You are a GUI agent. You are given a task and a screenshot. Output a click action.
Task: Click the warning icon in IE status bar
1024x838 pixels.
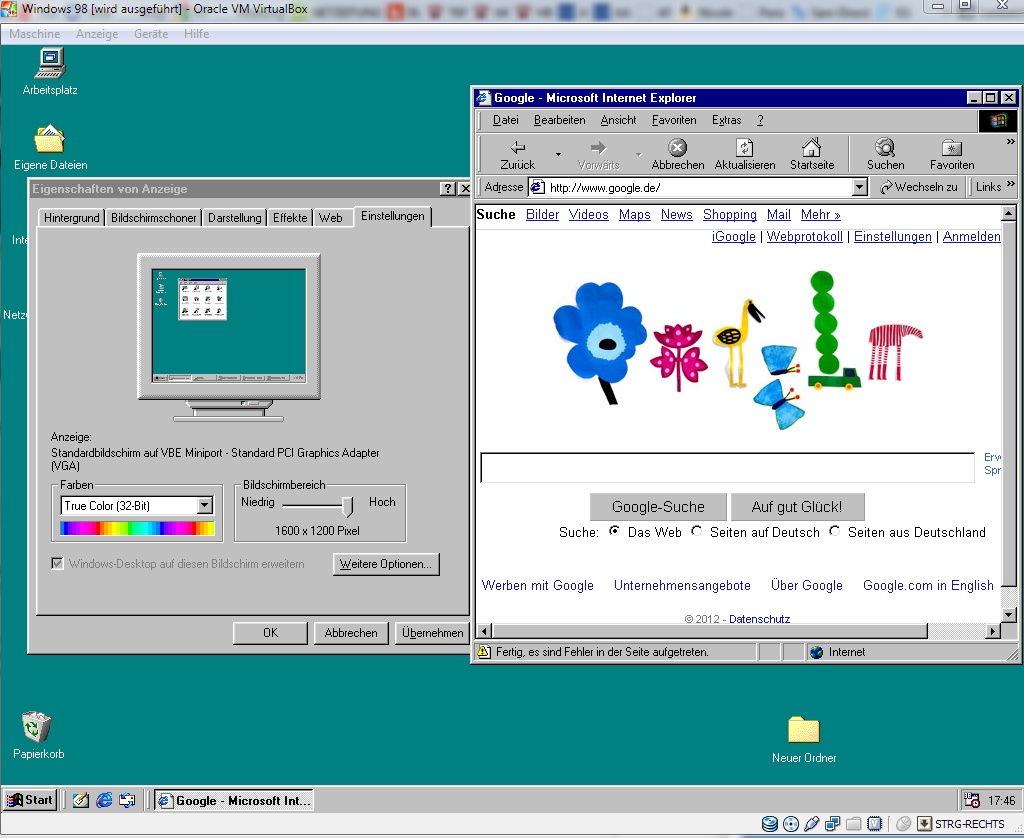(484, 651)
